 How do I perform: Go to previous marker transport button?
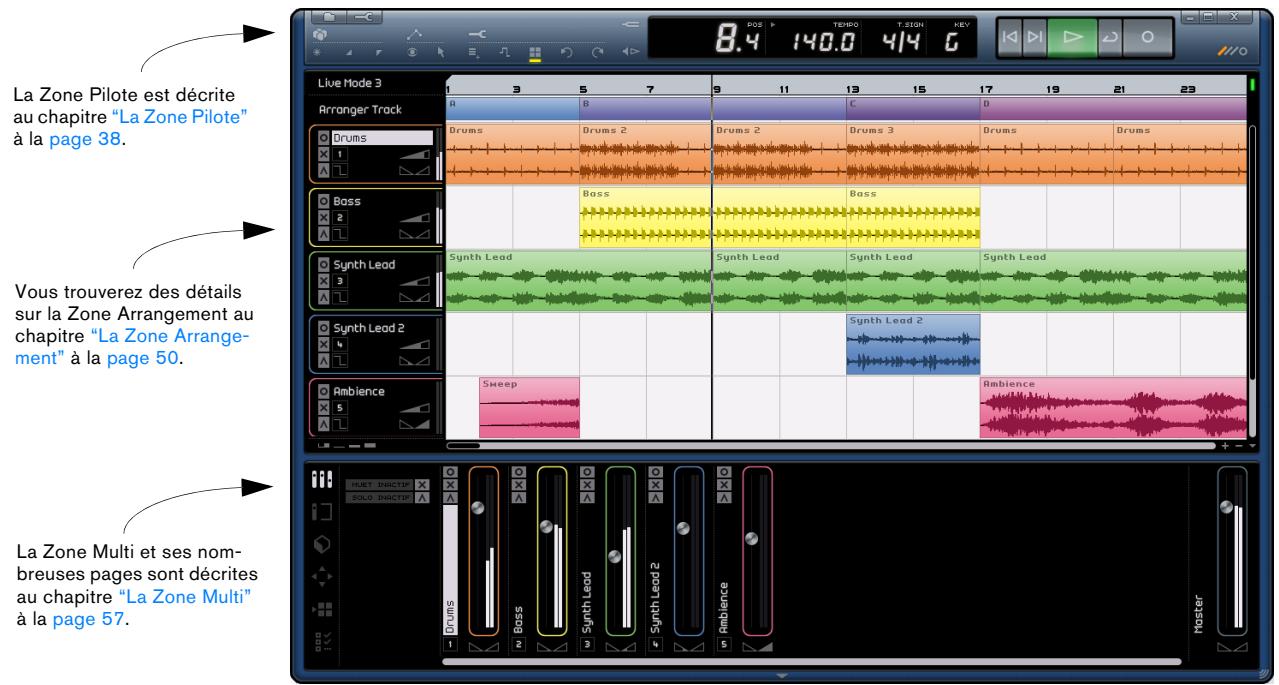1009,36
